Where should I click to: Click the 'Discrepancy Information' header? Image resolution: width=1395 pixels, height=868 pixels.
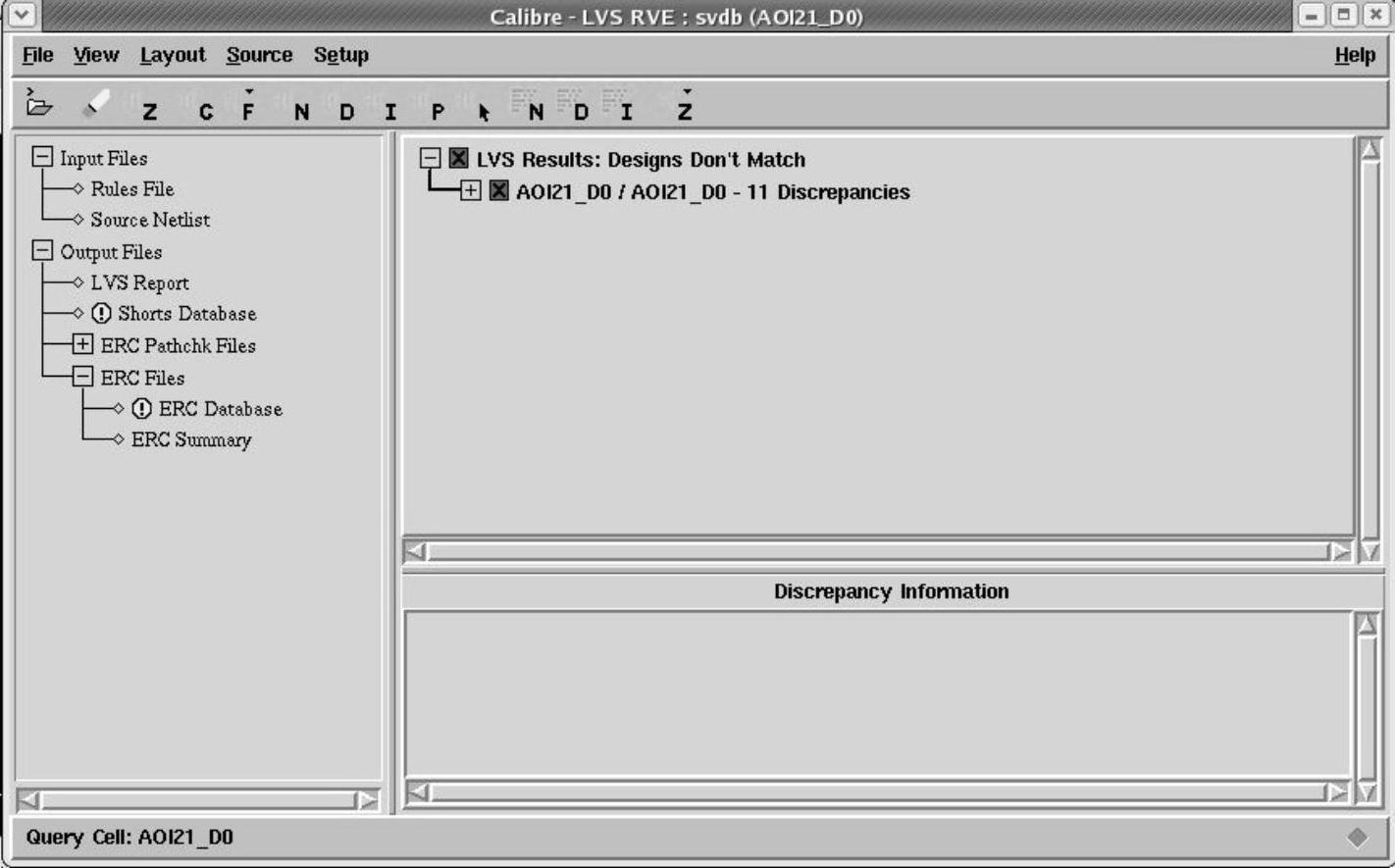coord(891,591)
